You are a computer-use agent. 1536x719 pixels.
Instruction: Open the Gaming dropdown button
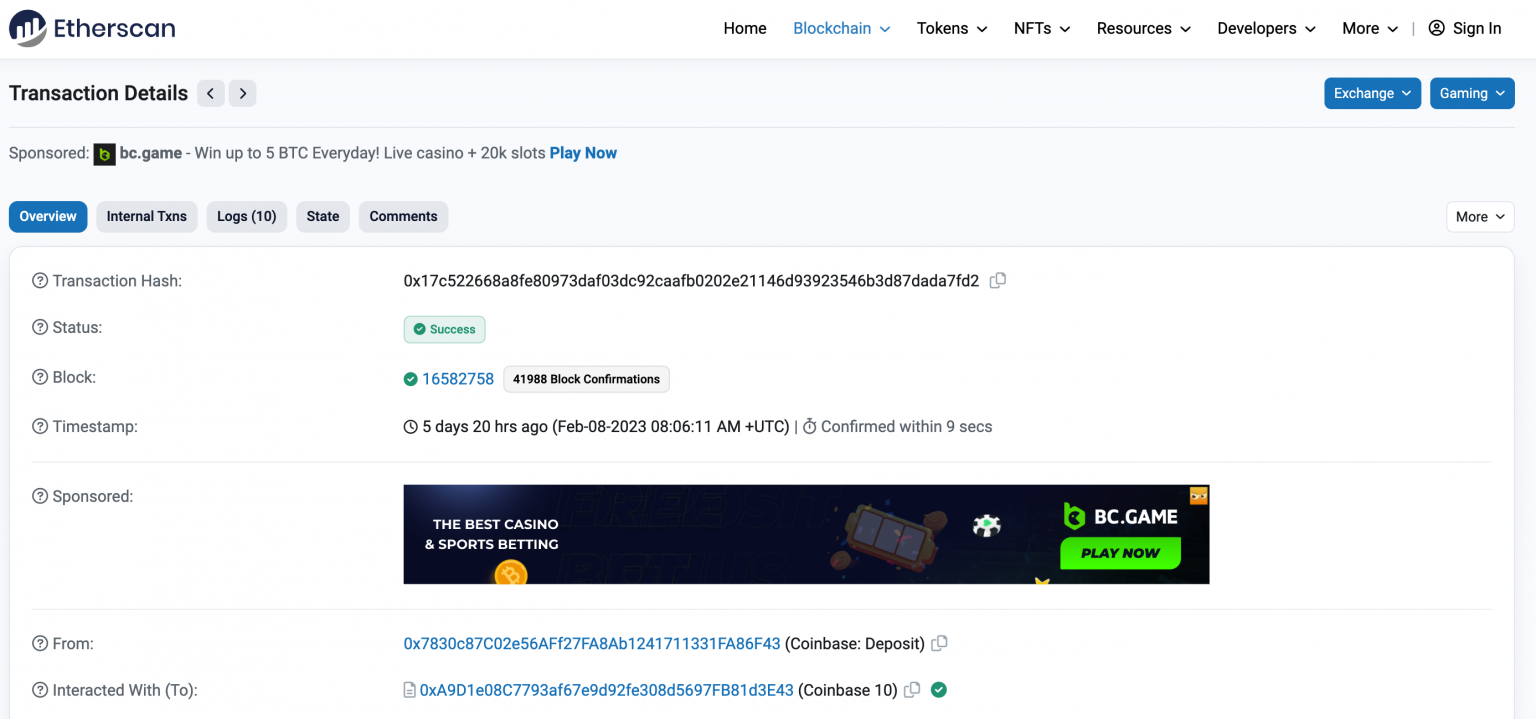click(x=1472, y=93)
